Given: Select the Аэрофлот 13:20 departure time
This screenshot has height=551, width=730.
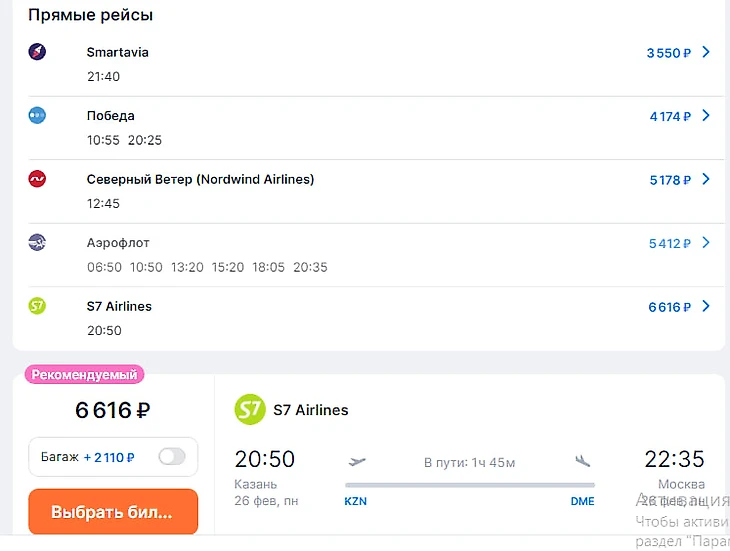Looking at the screenshot, I should [x=187, y=267].
